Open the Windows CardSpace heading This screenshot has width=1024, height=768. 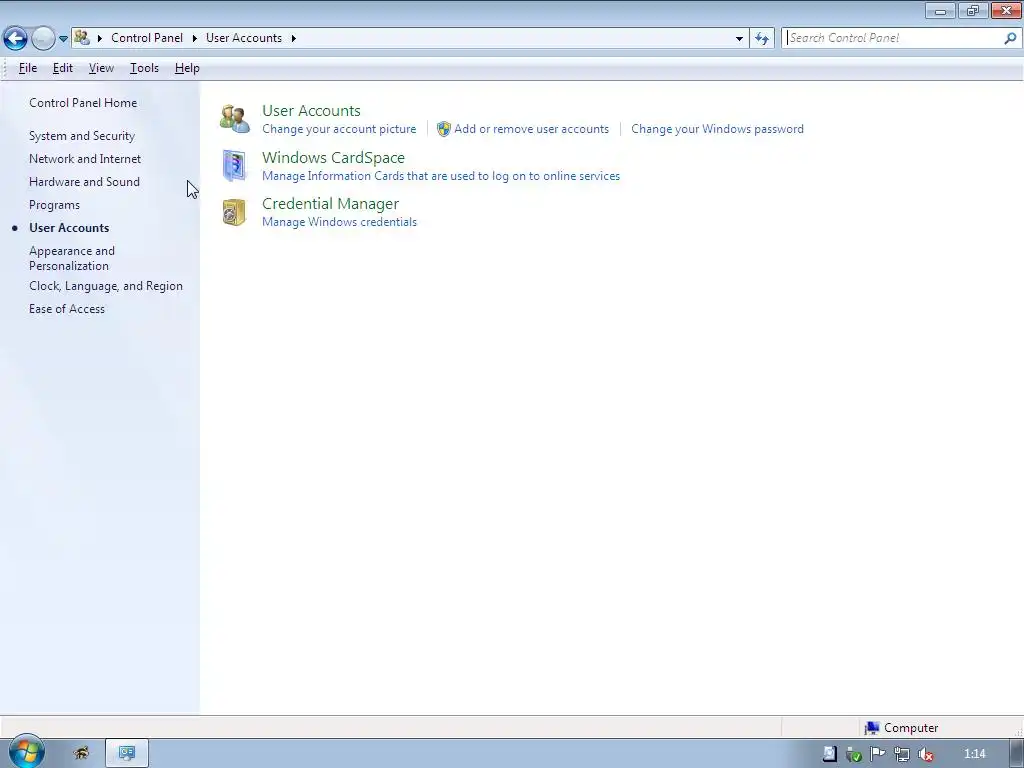(333, 157)
